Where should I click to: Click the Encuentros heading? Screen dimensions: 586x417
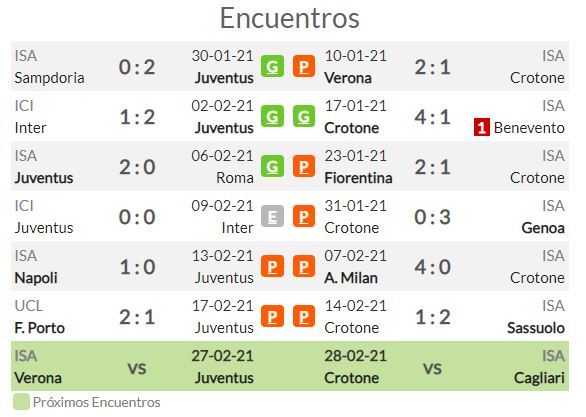tap(290, 18)
